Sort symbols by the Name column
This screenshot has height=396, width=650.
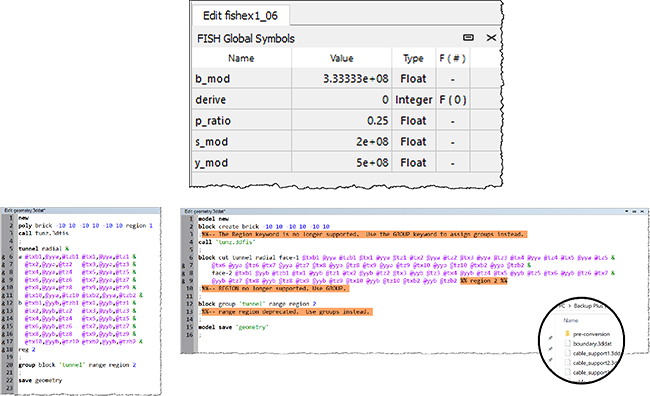pyautogui.click(x=241, y=58)
